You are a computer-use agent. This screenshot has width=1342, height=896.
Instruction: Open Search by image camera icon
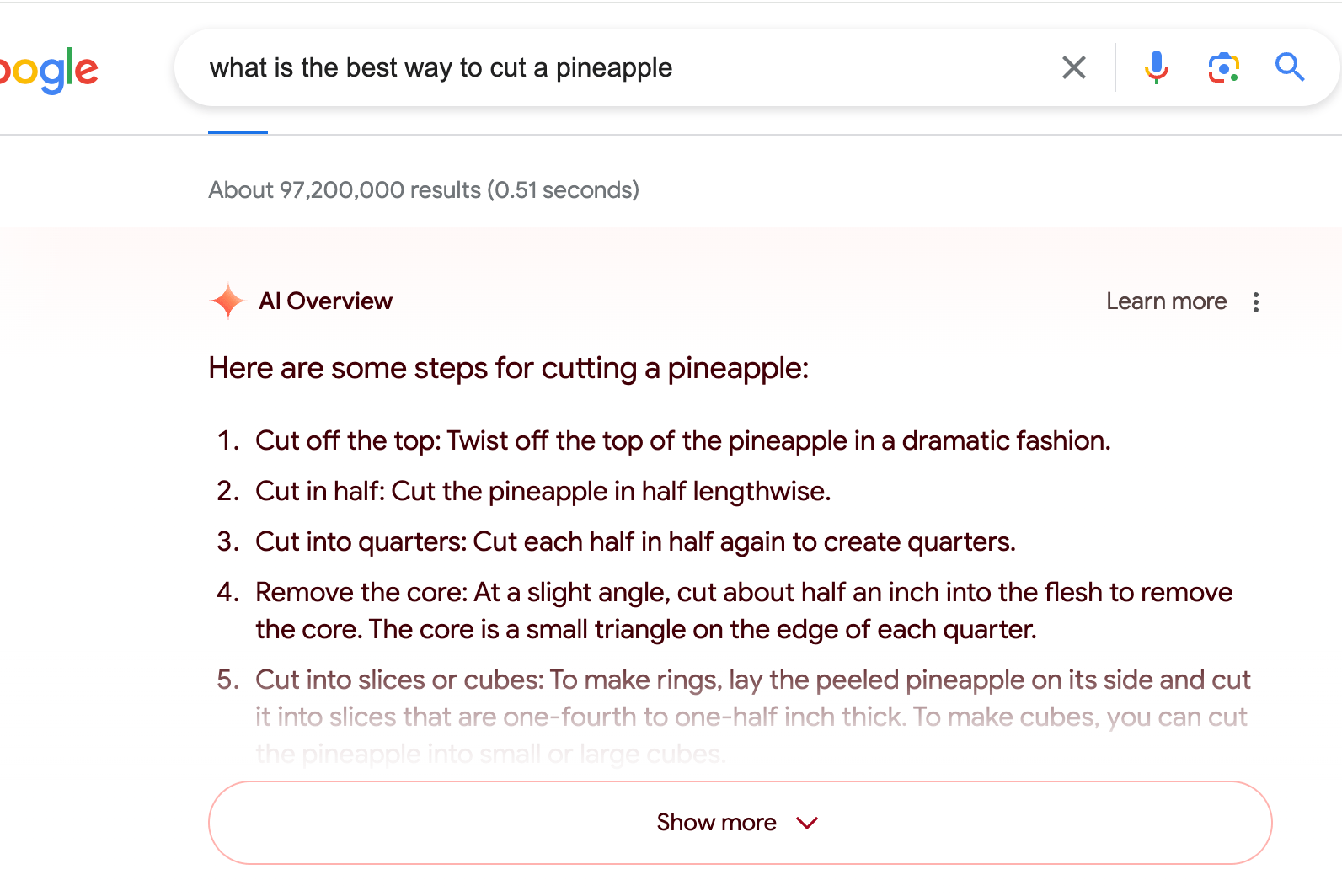tap(1223, 67)
